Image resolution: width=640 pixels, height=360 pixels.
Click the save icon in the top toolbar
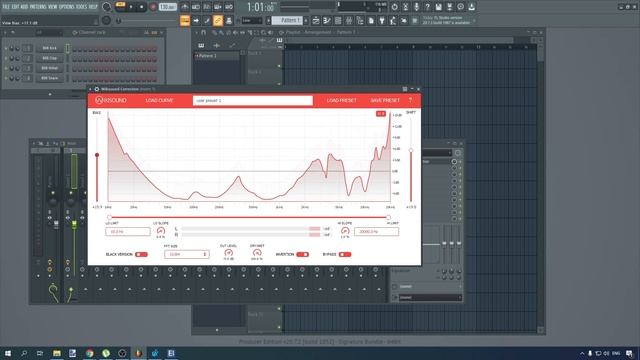(x=438, y=7)
